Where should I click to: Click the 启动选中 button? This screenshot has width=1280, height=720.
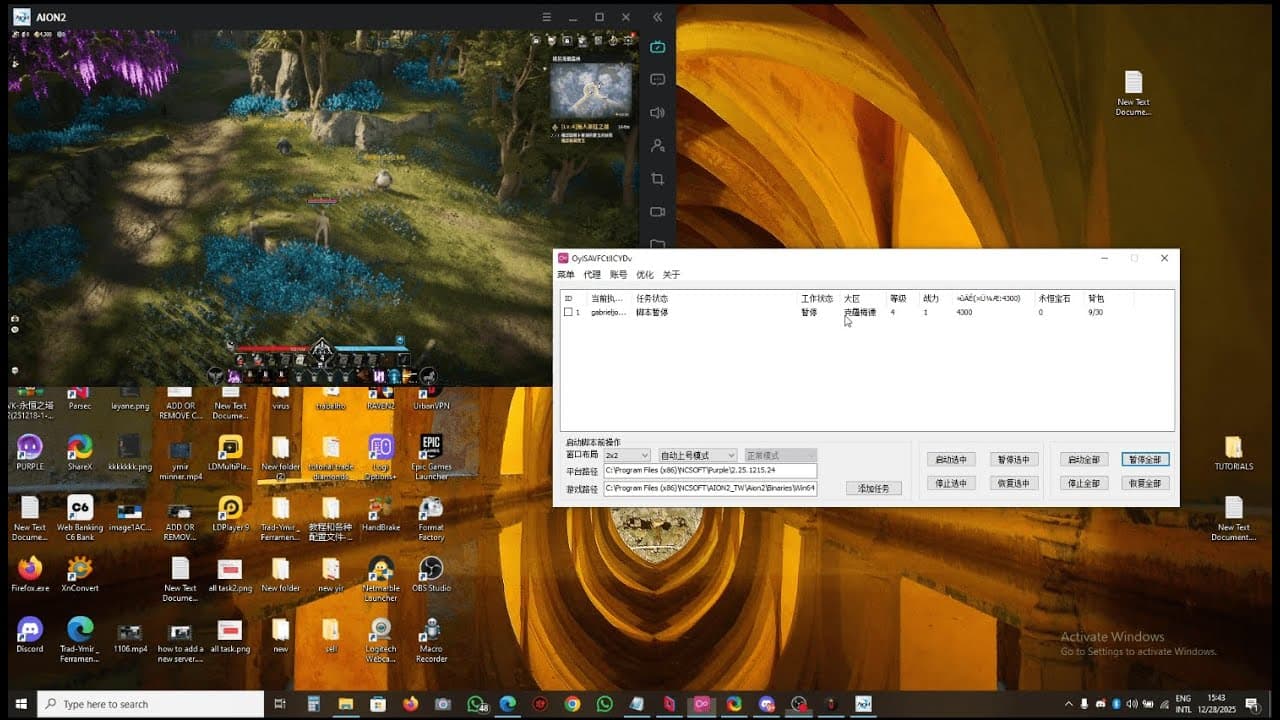(x=951, y=460)
